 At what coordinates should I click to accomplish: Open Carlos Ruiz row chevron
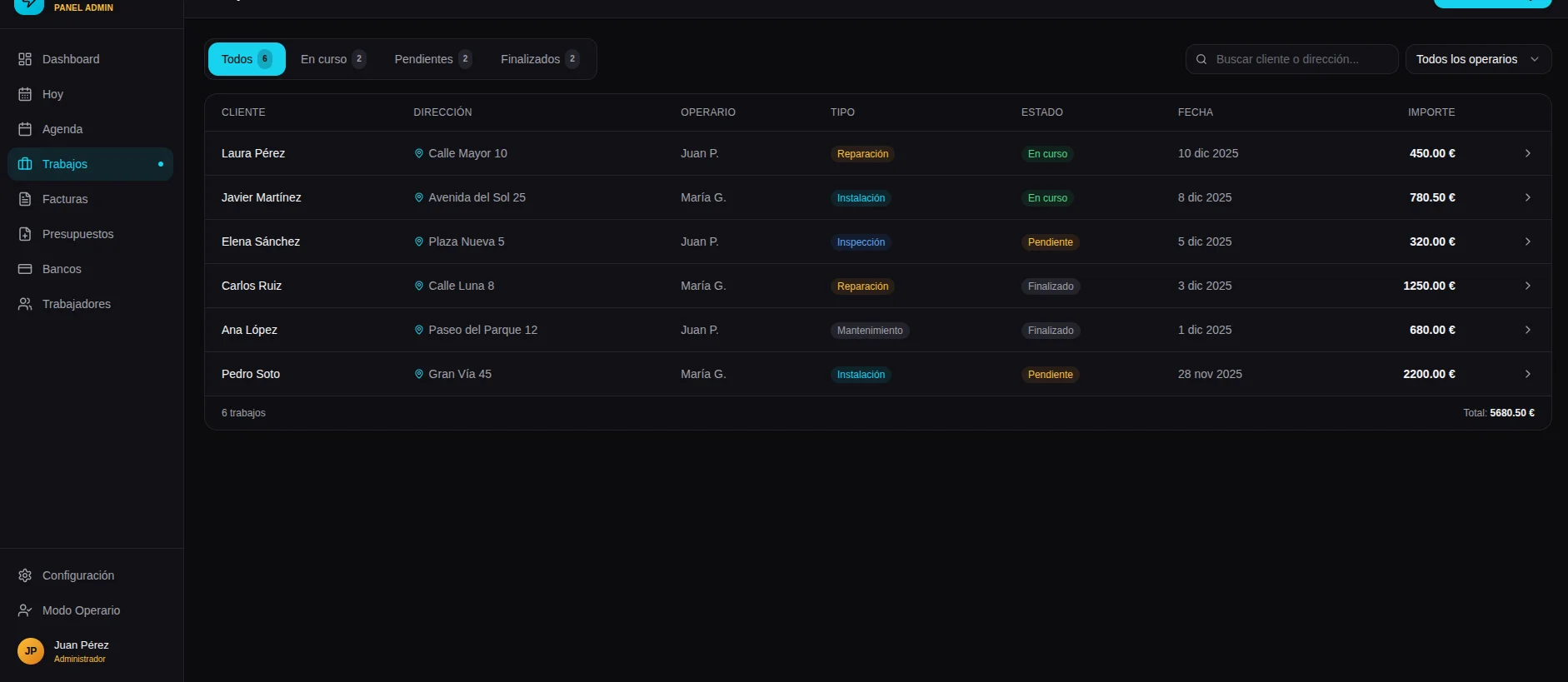click(1528, 286)
